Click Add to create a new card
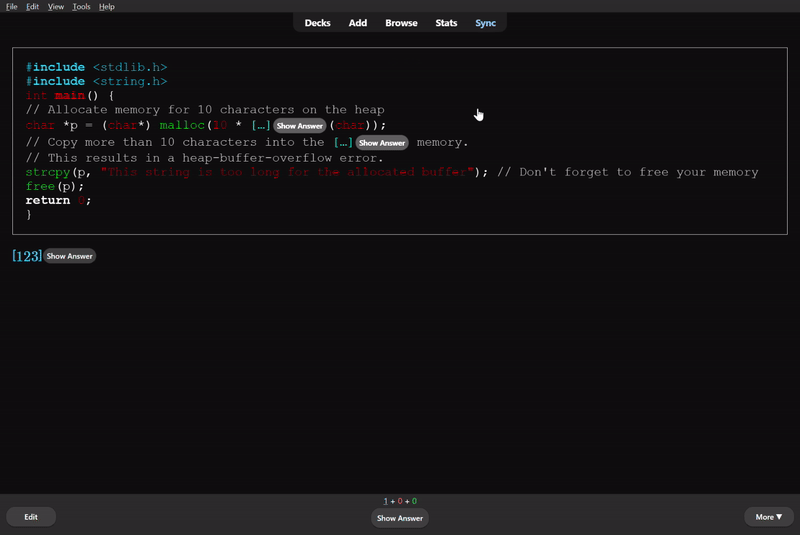 tap(358, 23)
